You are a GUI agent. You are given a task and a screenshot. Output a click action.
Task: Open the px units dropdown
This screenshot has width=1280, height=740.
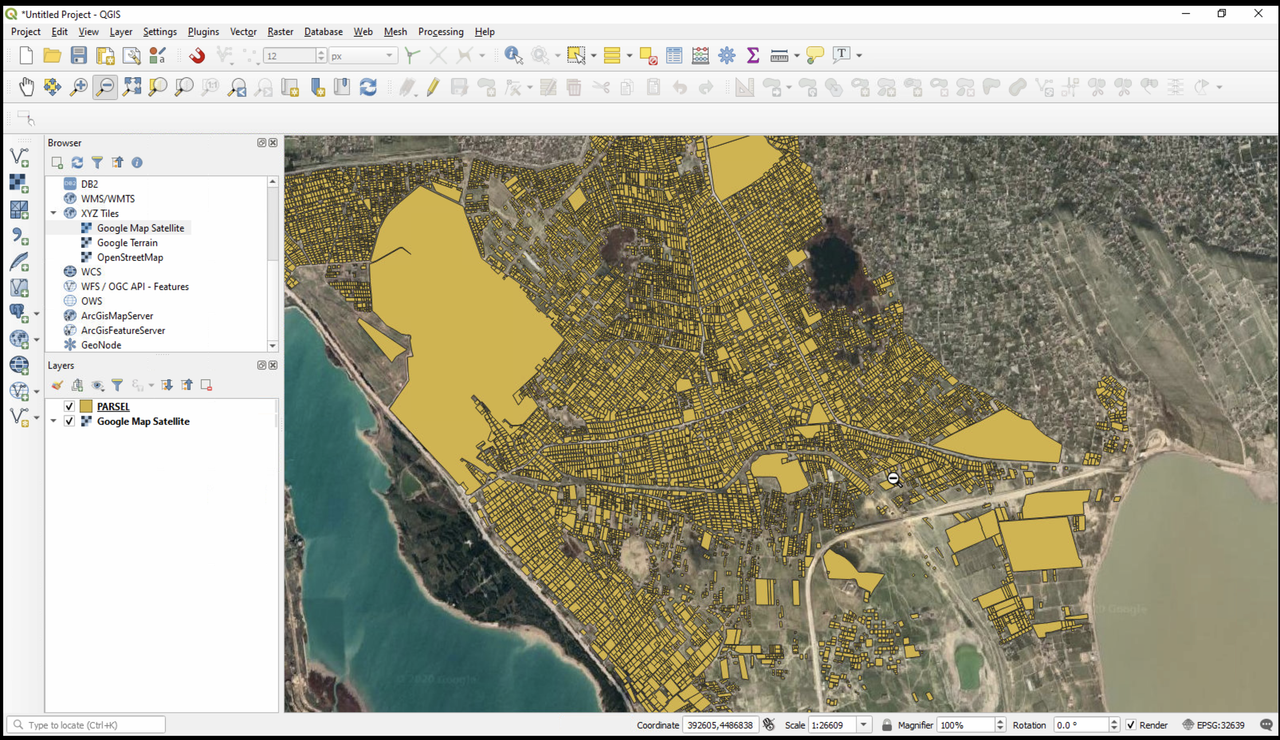389,56
